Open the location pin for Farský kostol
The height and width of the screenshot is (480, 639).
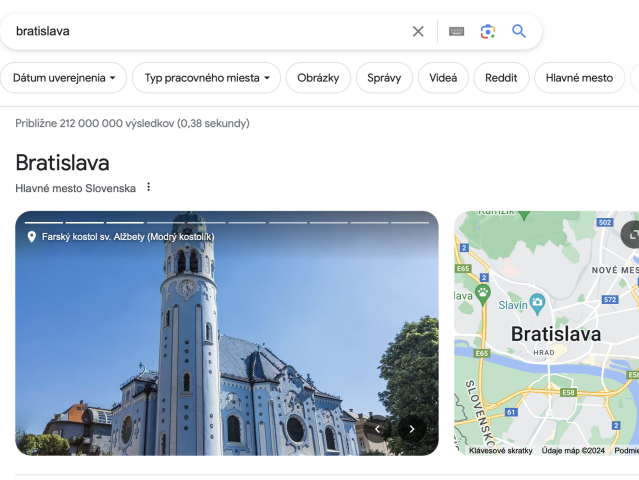click(x=32, y=237)
